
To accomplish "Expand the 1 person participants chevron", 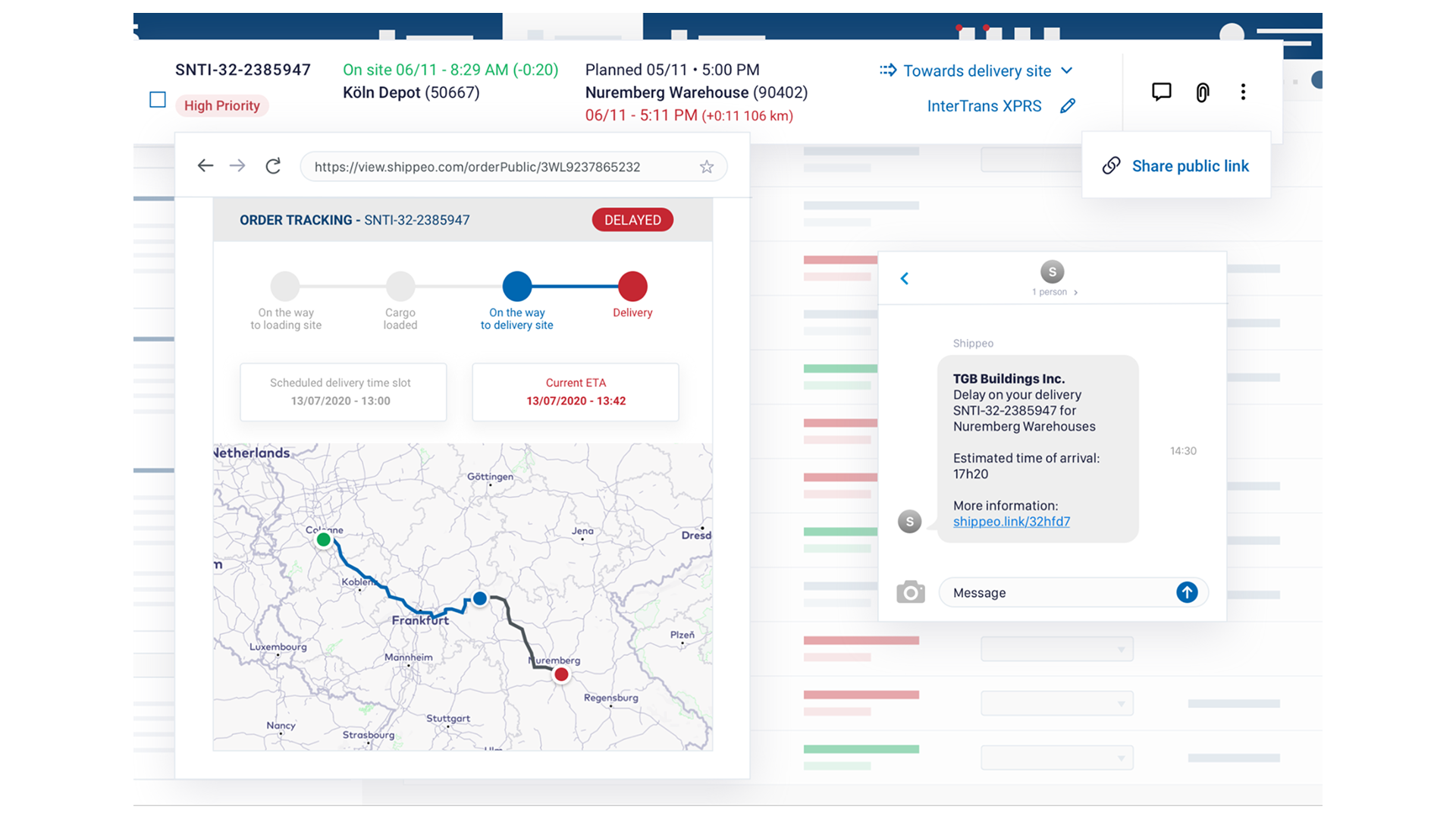I will [1075, 292].
